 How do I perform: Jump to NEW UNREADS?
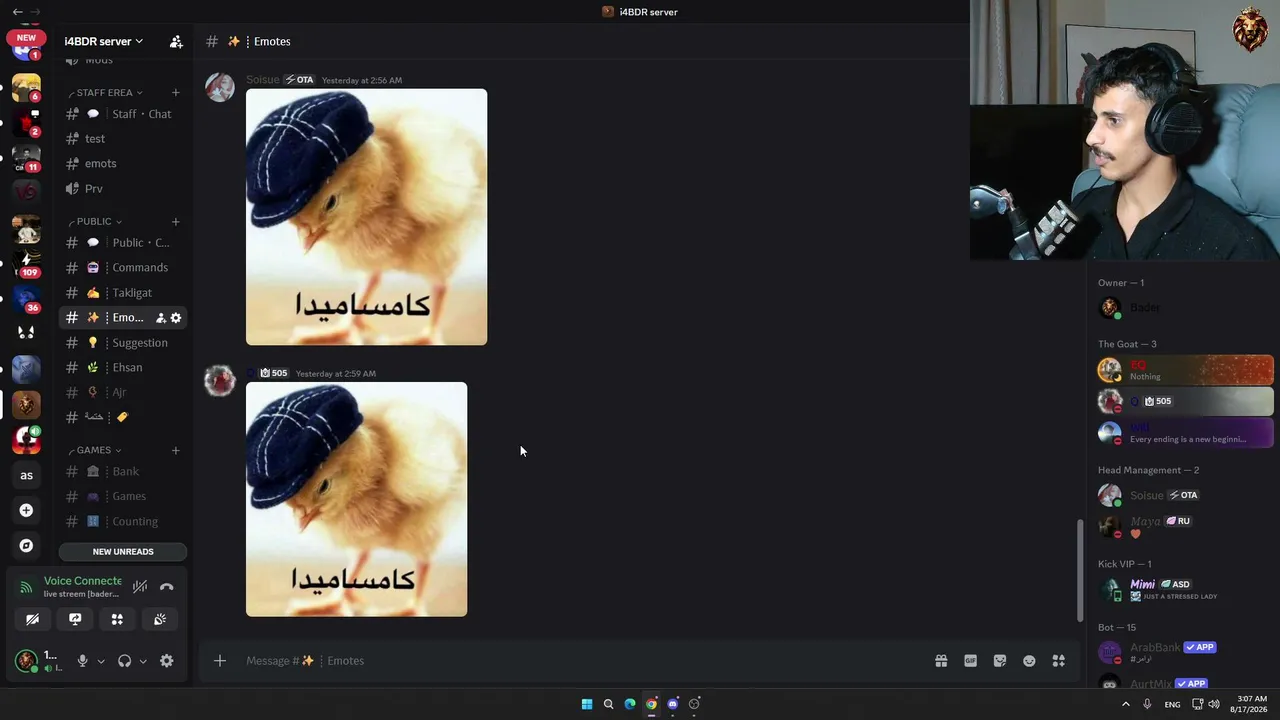point(123,552)
